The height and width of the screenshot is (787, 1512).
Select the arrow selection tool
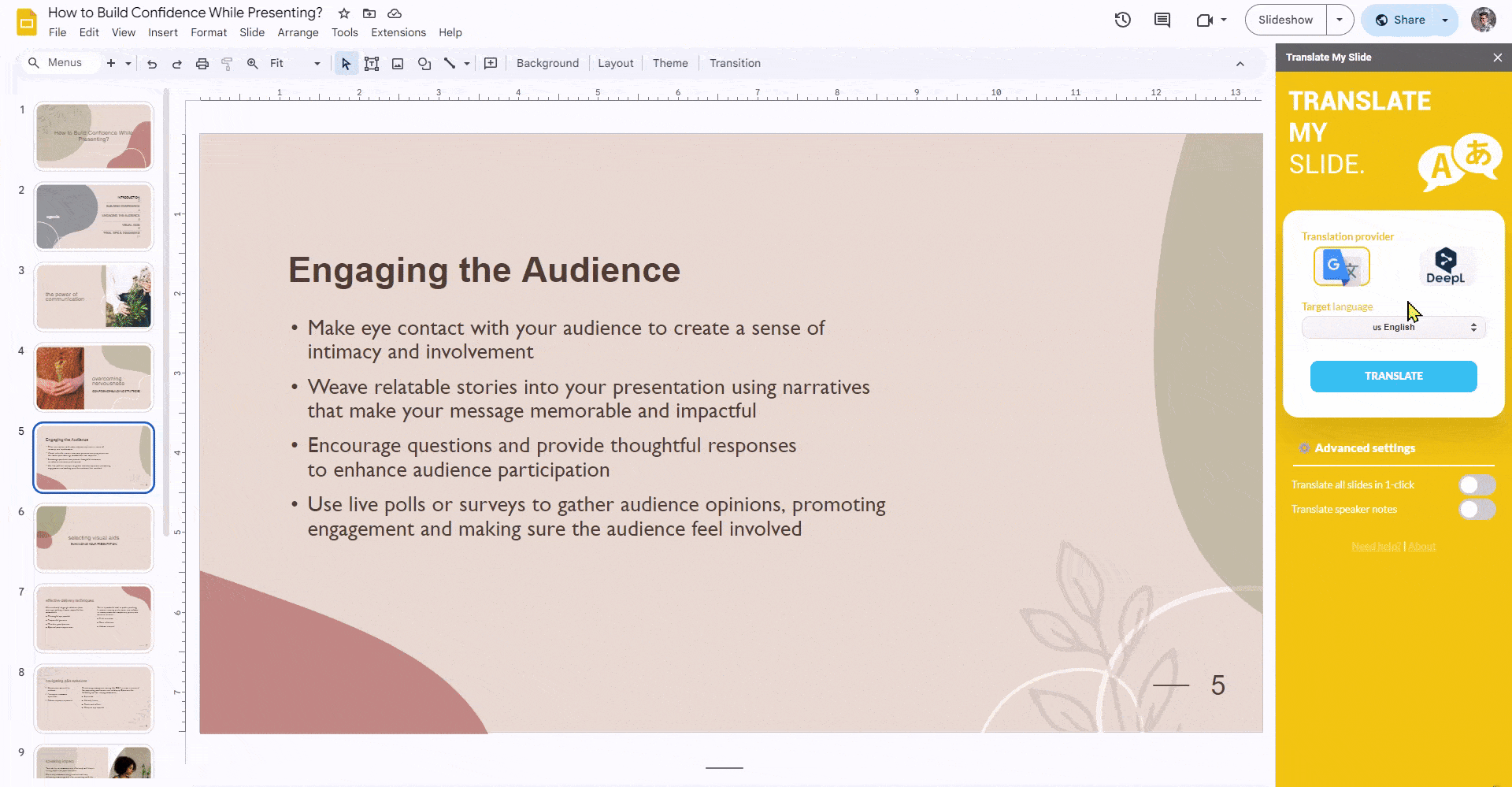coord(345,63)
